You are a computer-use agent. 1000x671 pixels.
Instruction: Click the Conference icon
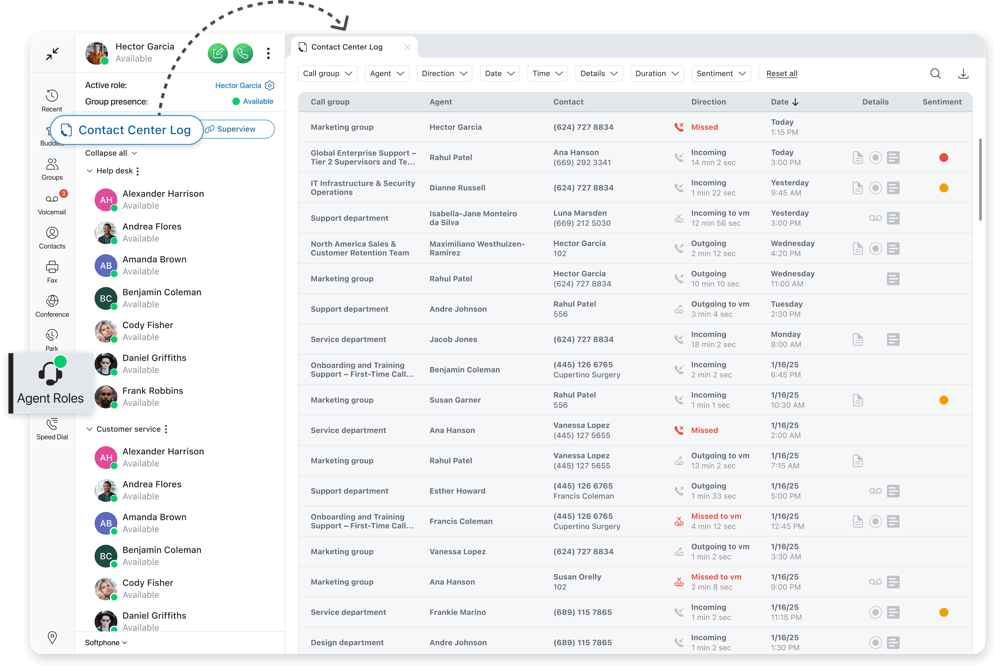(x=52, y=302)
